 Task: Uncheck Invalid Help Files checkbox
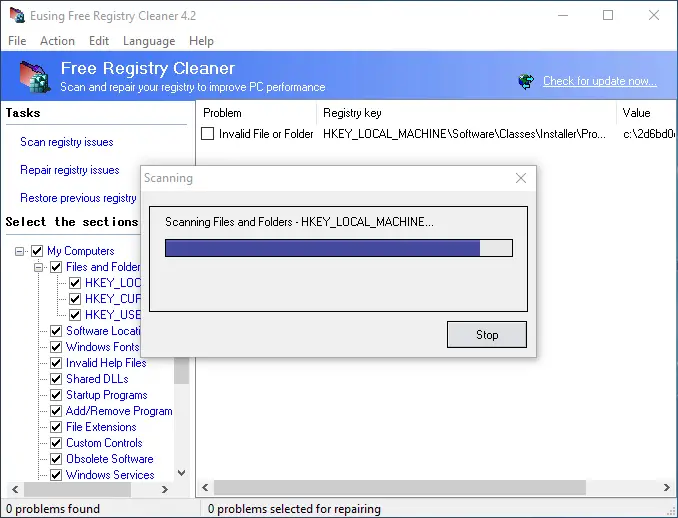56,363
